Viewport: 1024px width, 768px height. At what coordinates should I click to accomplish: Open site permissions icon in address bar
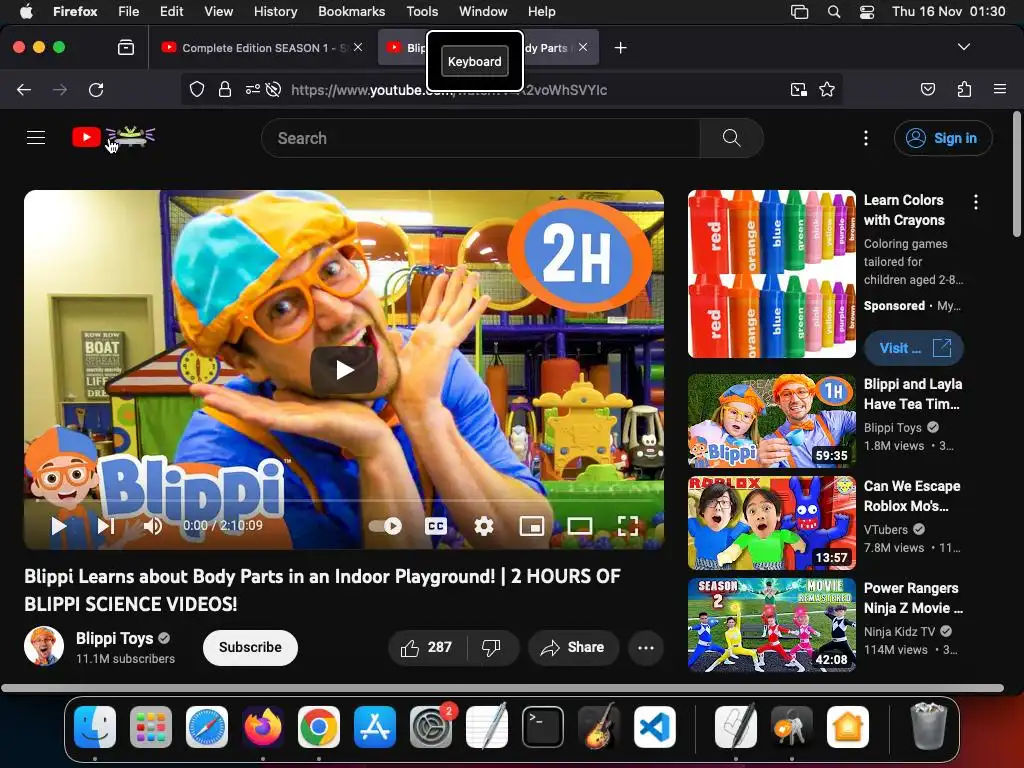pyautogui.click(x=253, y=89)
